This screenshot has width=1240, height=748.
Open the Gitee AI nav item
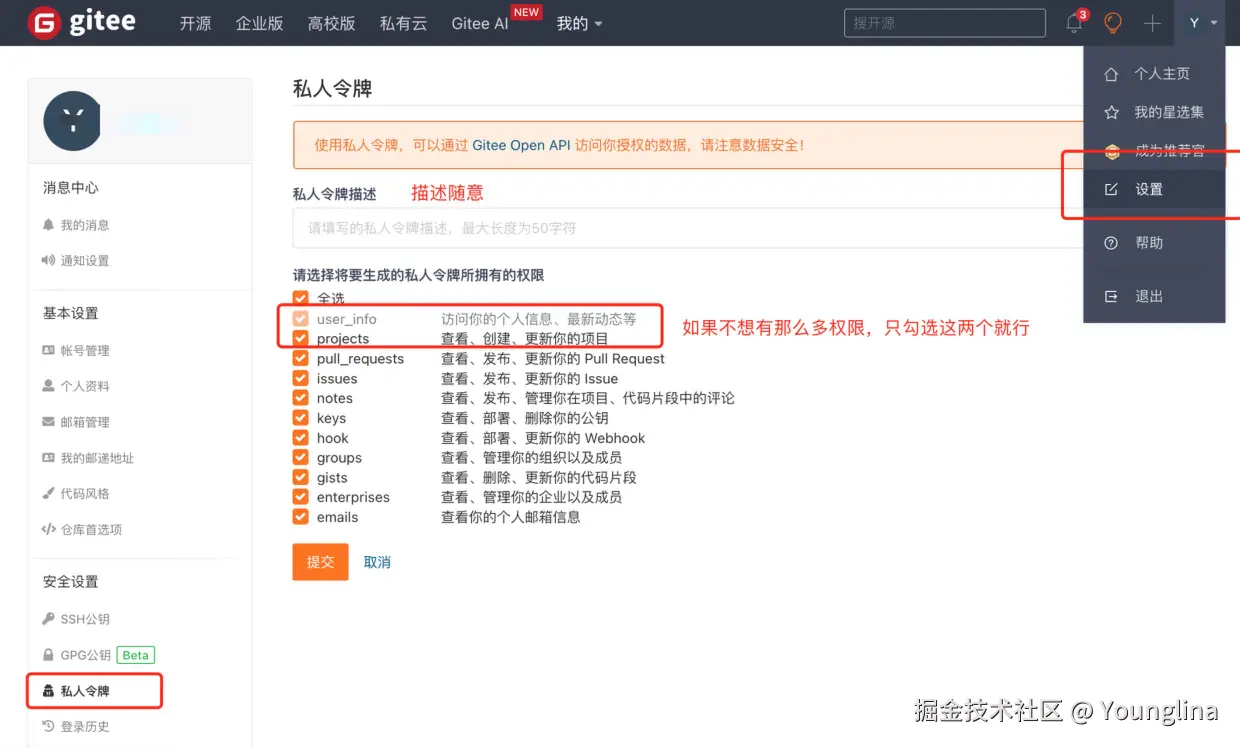(x=480, y=23)
